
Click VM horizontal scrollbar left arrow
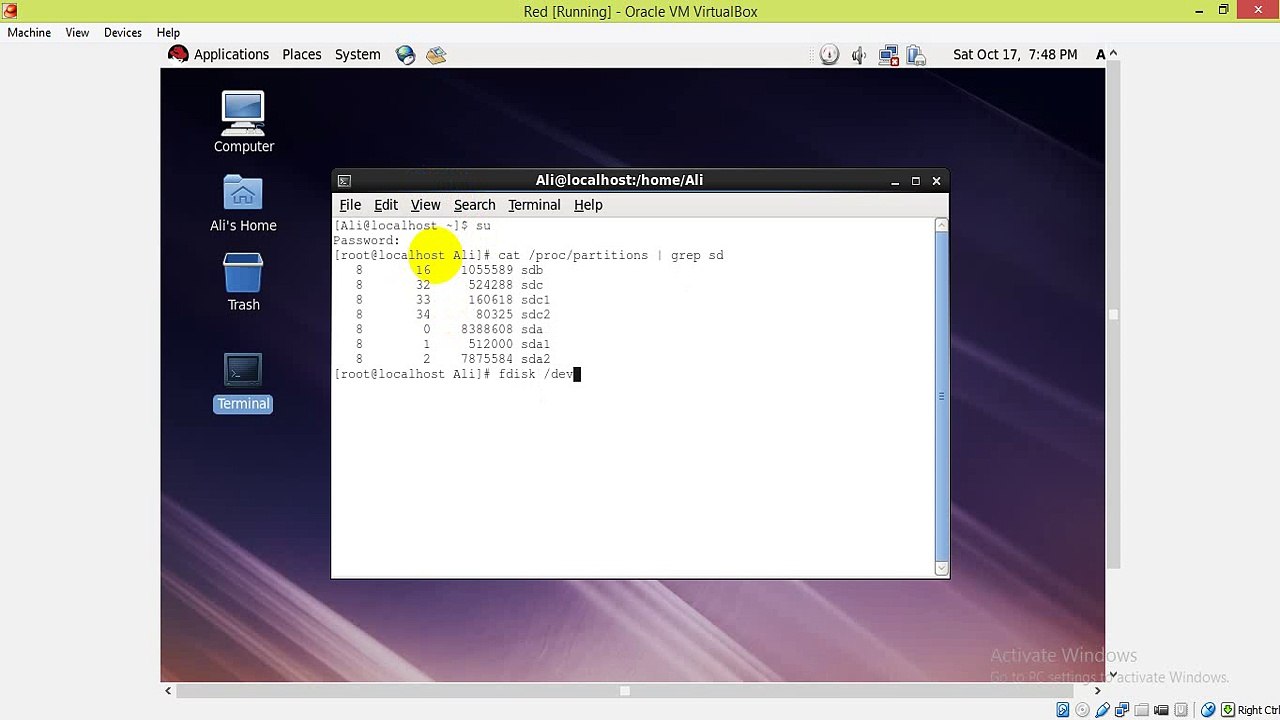point(168,690)
